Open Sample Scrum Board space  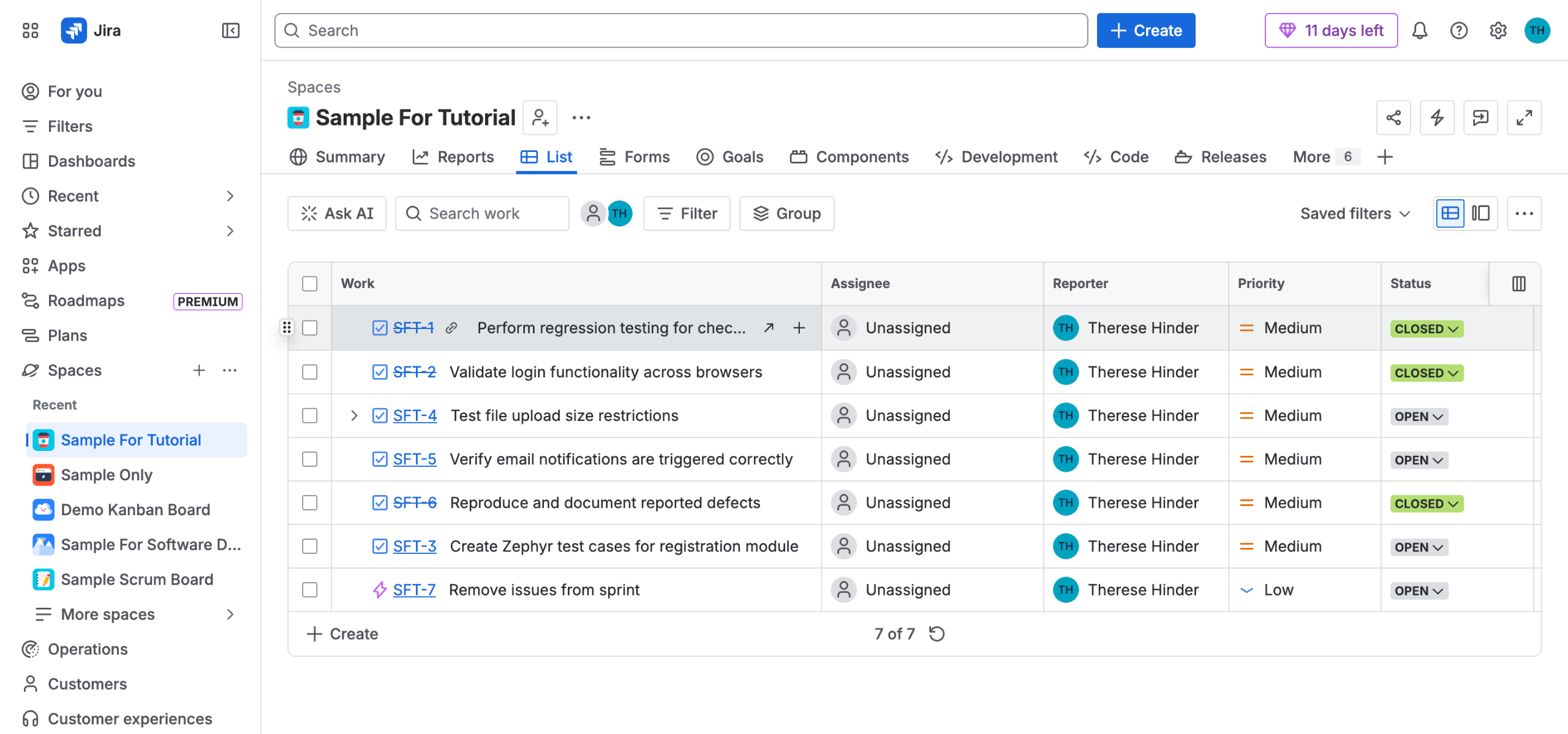(x=136, y=579)
